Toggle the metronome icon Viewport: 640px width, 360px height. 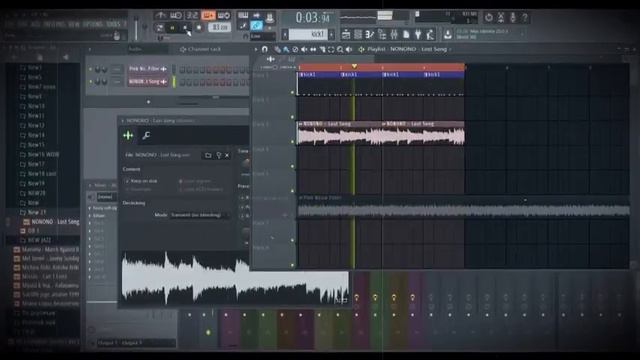click(160, 16)
